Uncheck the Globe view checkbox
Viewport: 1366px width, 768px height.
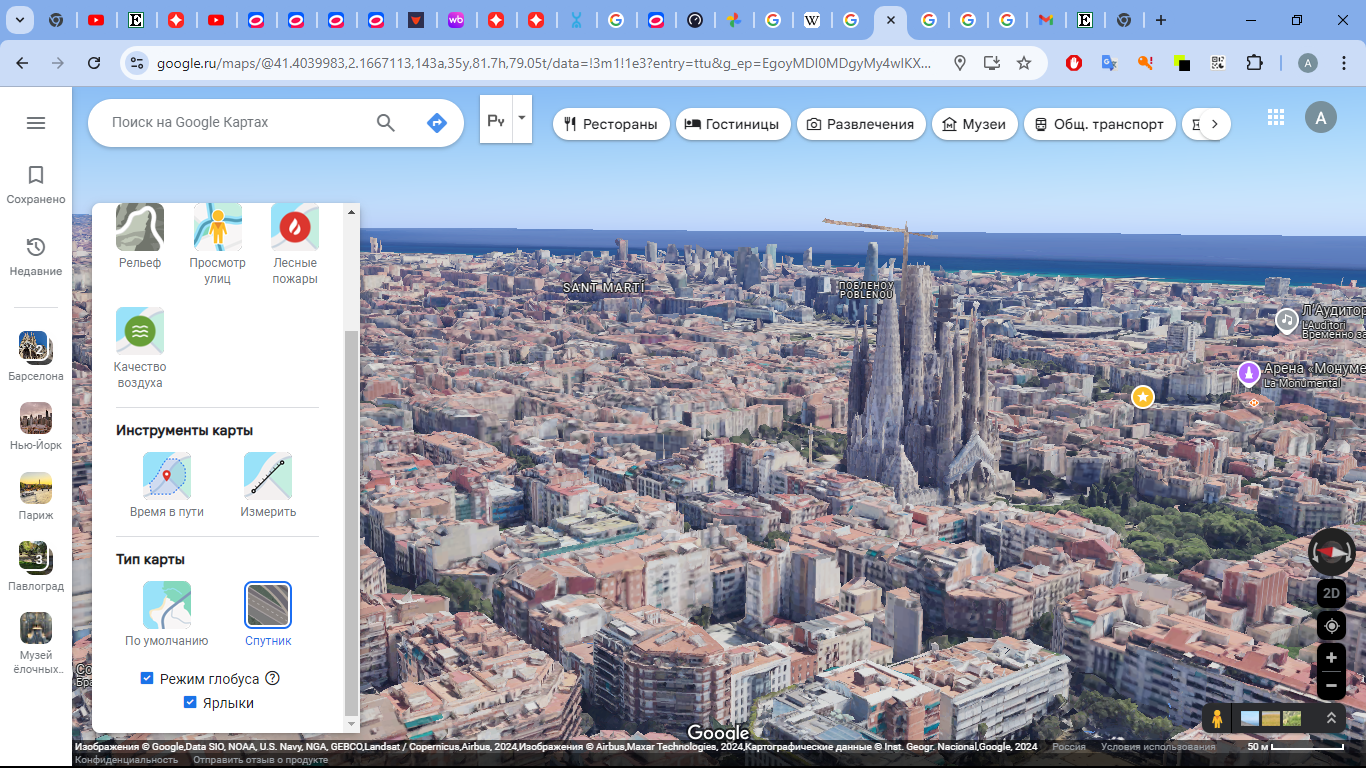click(147, 678)
